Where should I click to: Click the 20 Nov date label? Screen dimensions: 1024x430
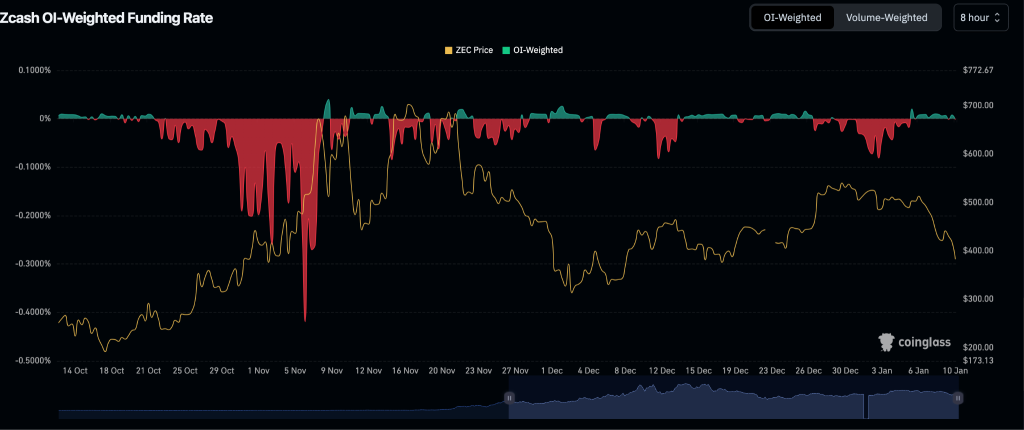coord(442,371)
